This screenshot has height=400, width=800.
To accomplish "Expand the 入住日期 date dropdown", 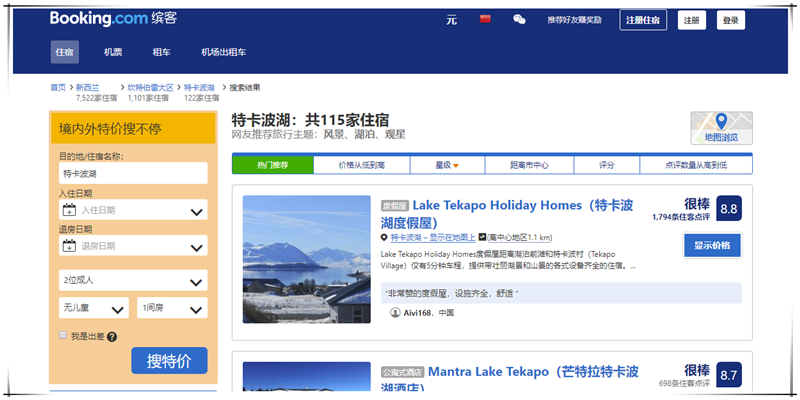I will 196,212.
